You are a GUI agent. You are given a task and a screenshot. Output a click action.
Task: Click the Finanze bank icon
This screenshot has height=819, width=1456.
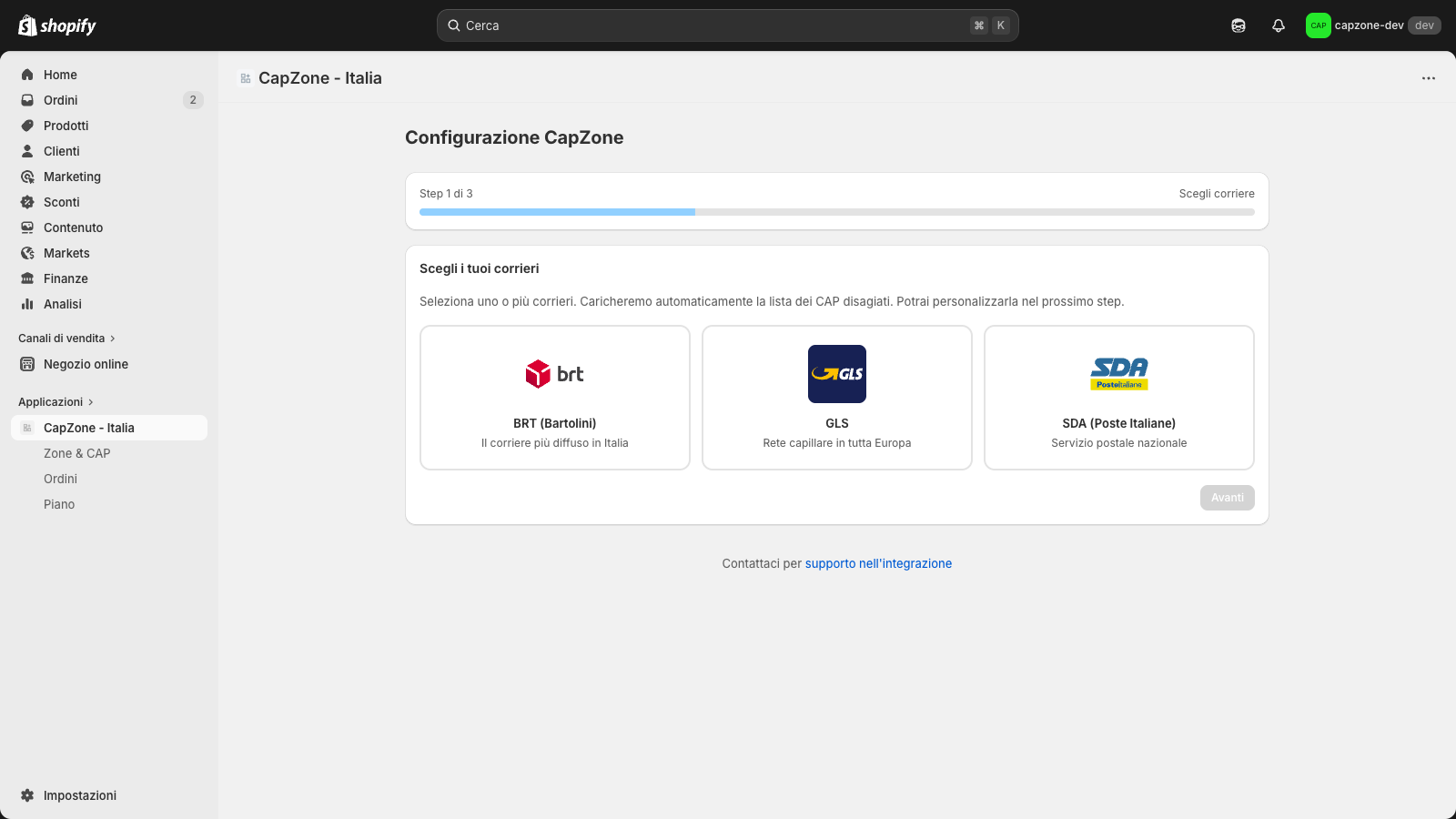pyautogui.click(x=27, y=278)
